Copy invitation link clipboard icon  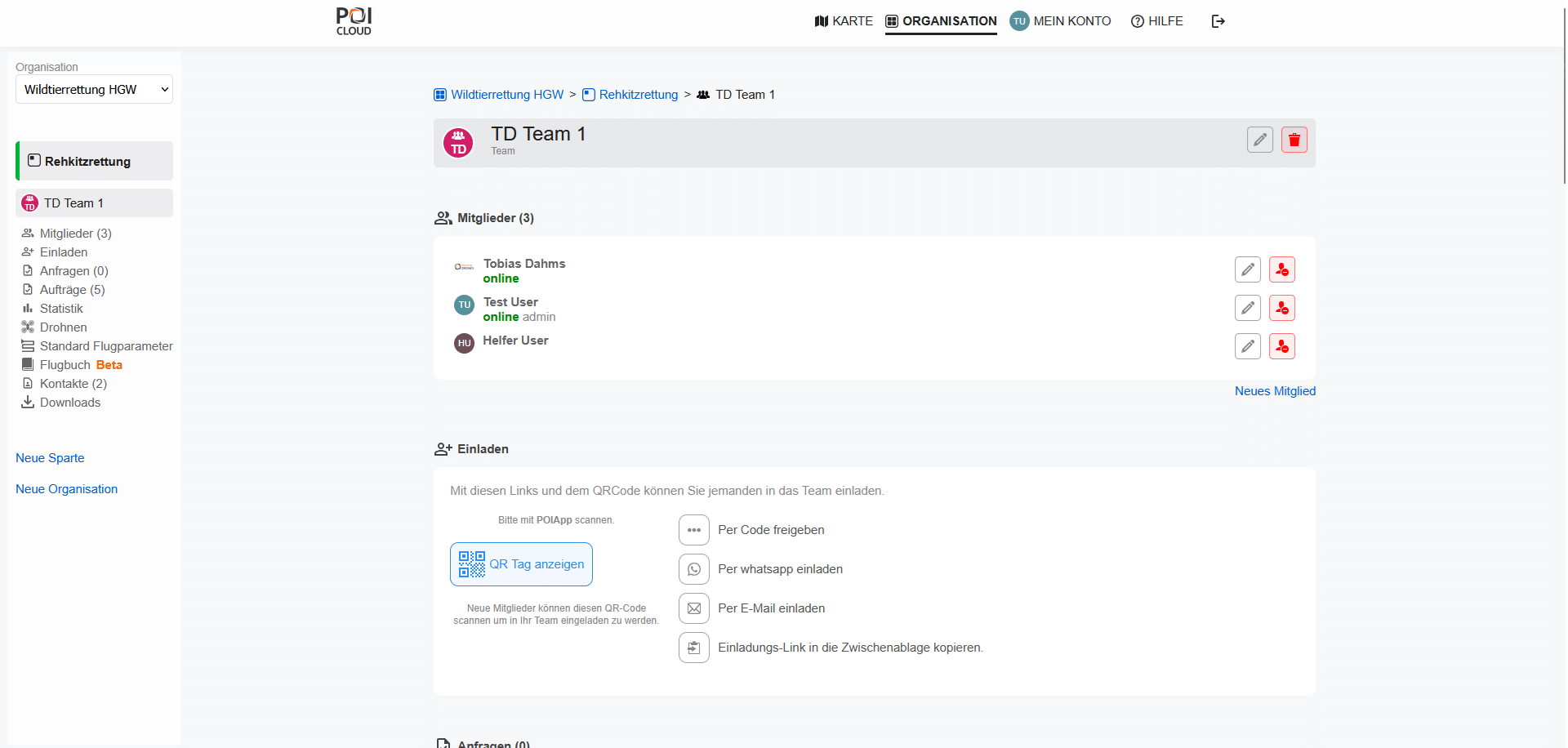(694, 648)
